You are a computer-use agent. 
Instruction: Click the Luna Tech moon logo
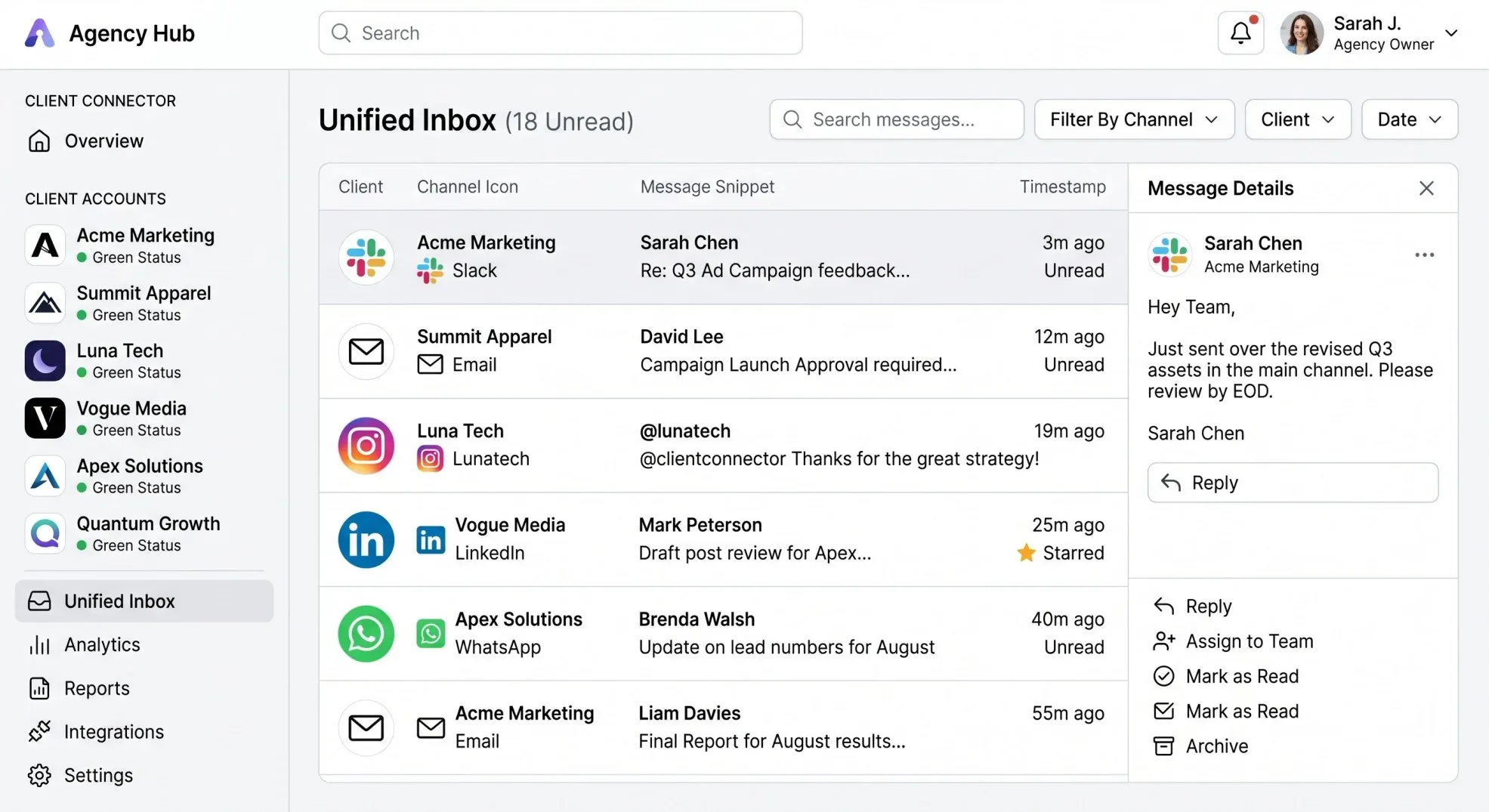click(x=45, y=360)
